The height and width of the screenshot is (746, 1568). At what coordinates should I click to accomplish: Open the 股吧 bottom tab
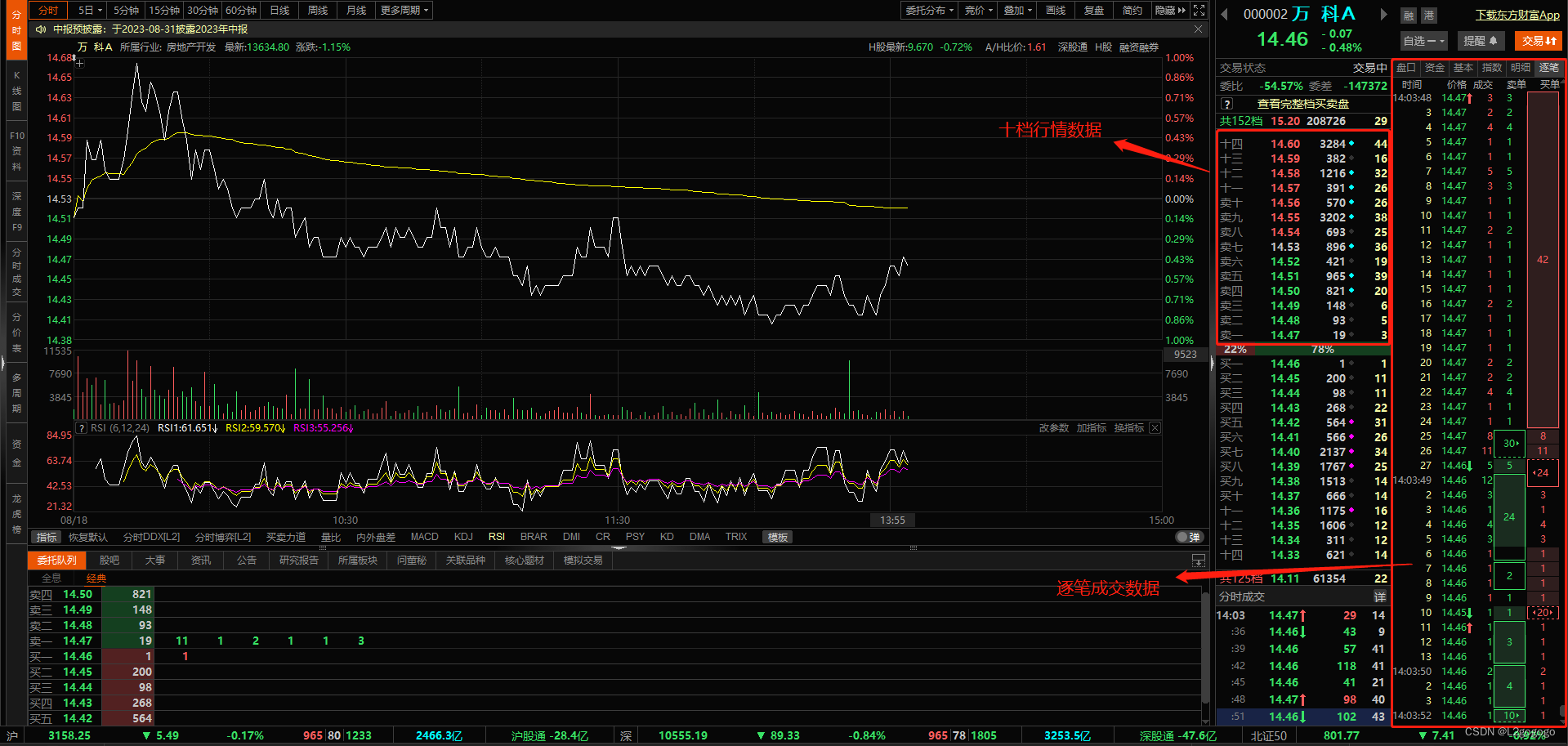109,561
